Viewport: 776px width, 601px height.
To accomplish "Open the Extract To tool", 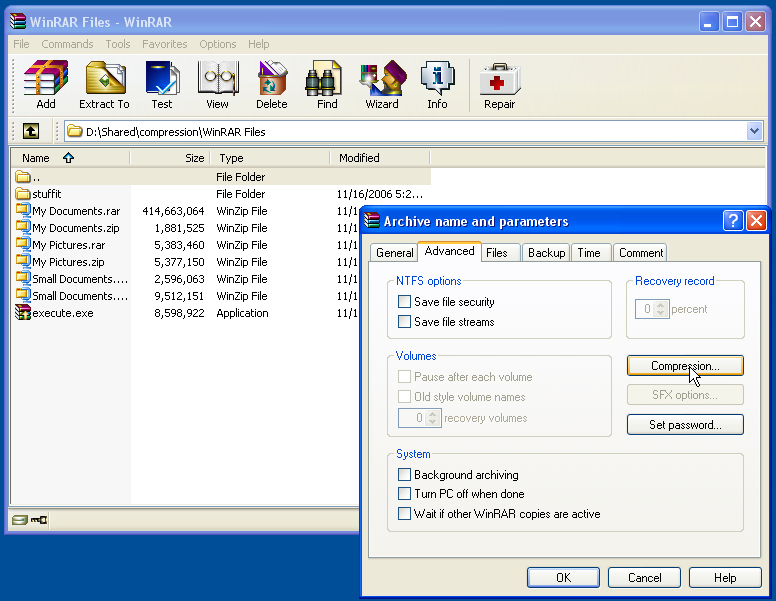I will (x=104, y=84).
